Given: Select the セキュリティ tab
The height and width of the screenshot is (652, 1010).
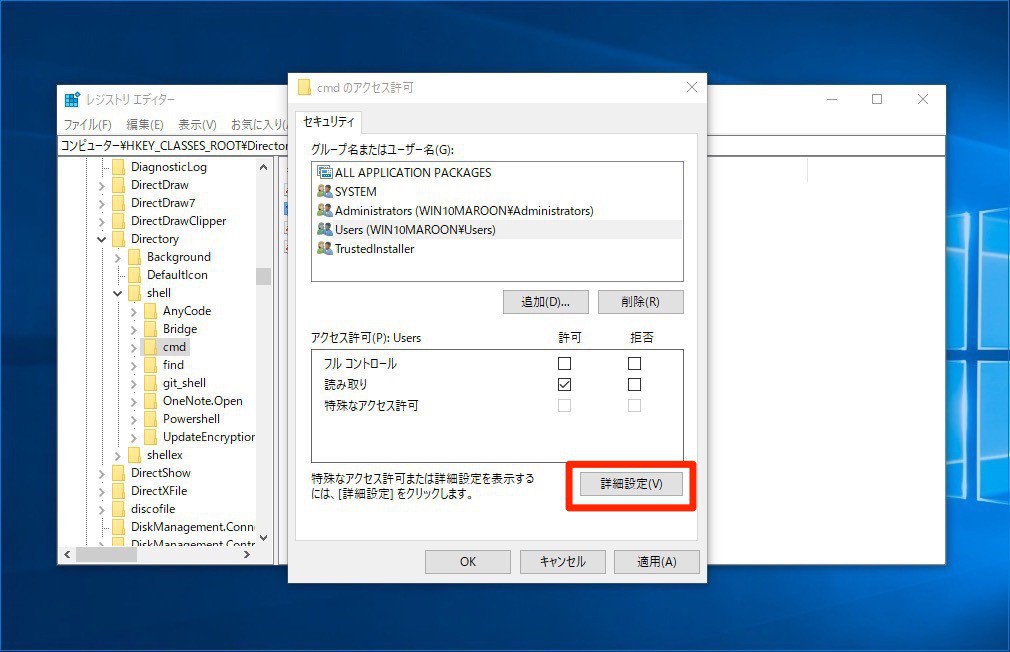Looking at the screenshot, I should tap(329, 121).
